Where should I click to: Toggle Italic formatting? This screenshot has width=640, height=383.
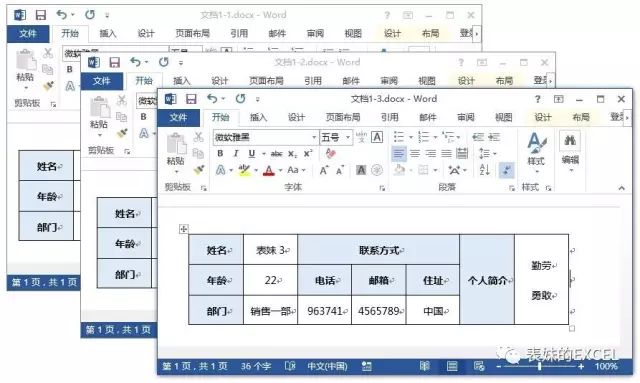point(236,154)
